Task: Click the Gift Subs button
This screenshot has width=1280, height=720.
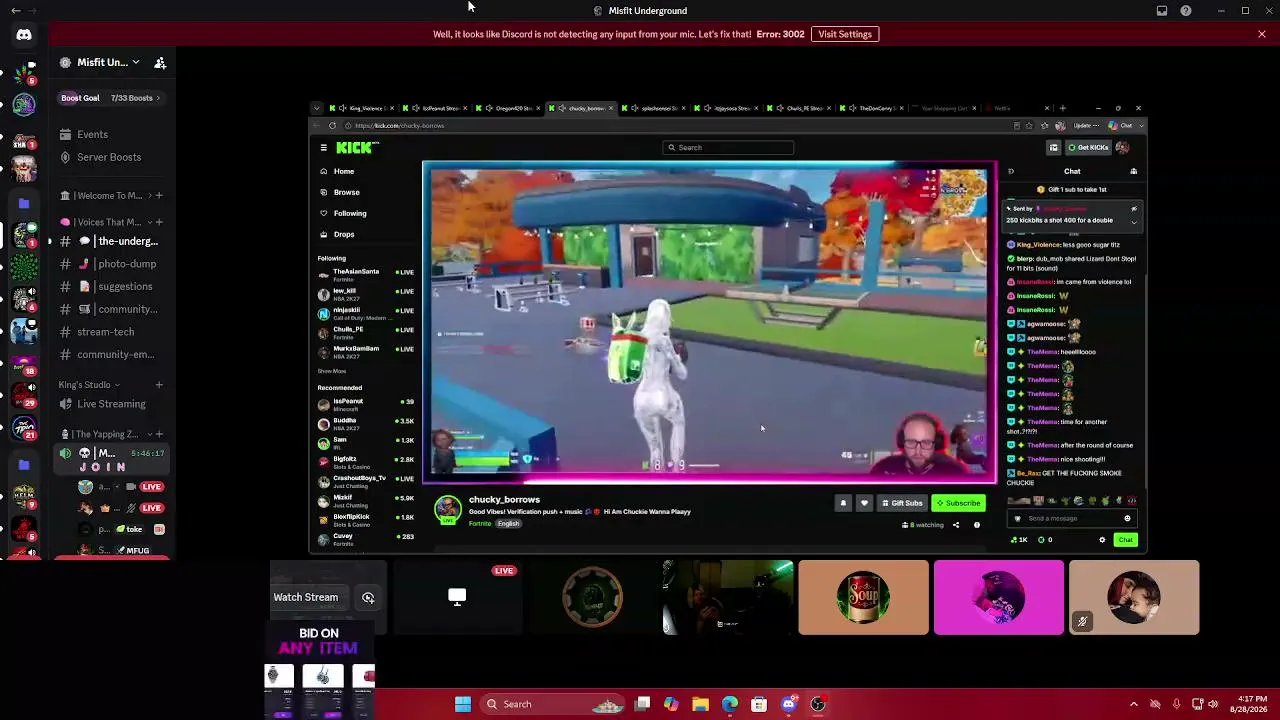Action: tap(902, 503)
